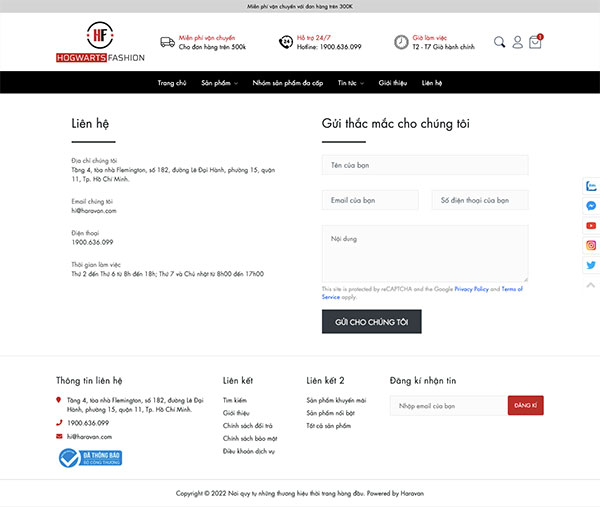This screenshot has height=507, width=600.
Task: Open Nhóm sản phẩm đa cấp menu
Action: [x=287, y=83]
